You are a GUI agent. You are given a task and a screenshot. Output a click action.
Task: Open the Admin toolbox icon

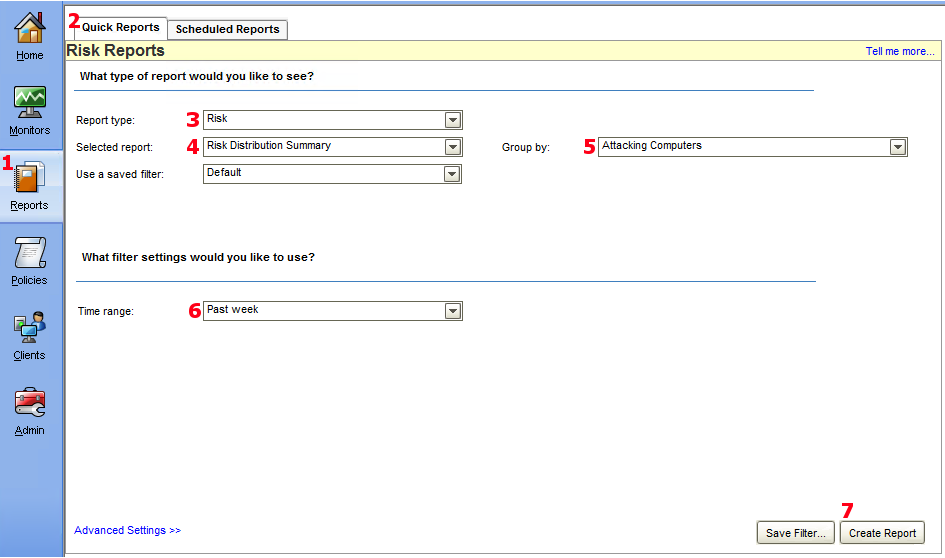(x=30, y=403)
